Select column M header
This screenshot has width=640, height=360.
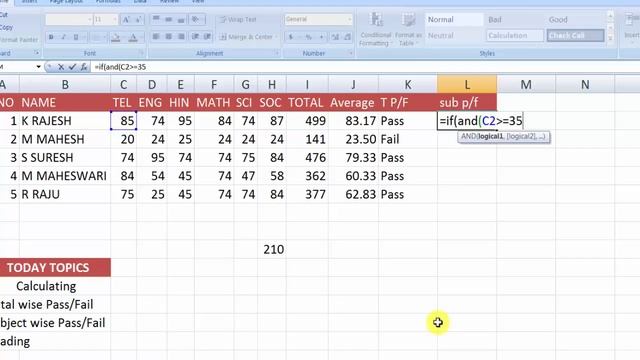[x=526, y=84]
